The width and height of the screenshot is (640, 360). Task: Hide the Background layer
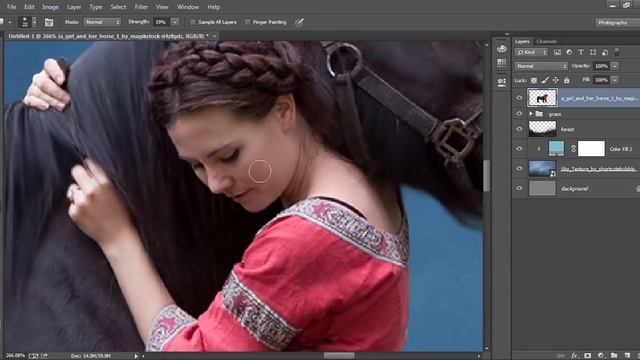519,188
